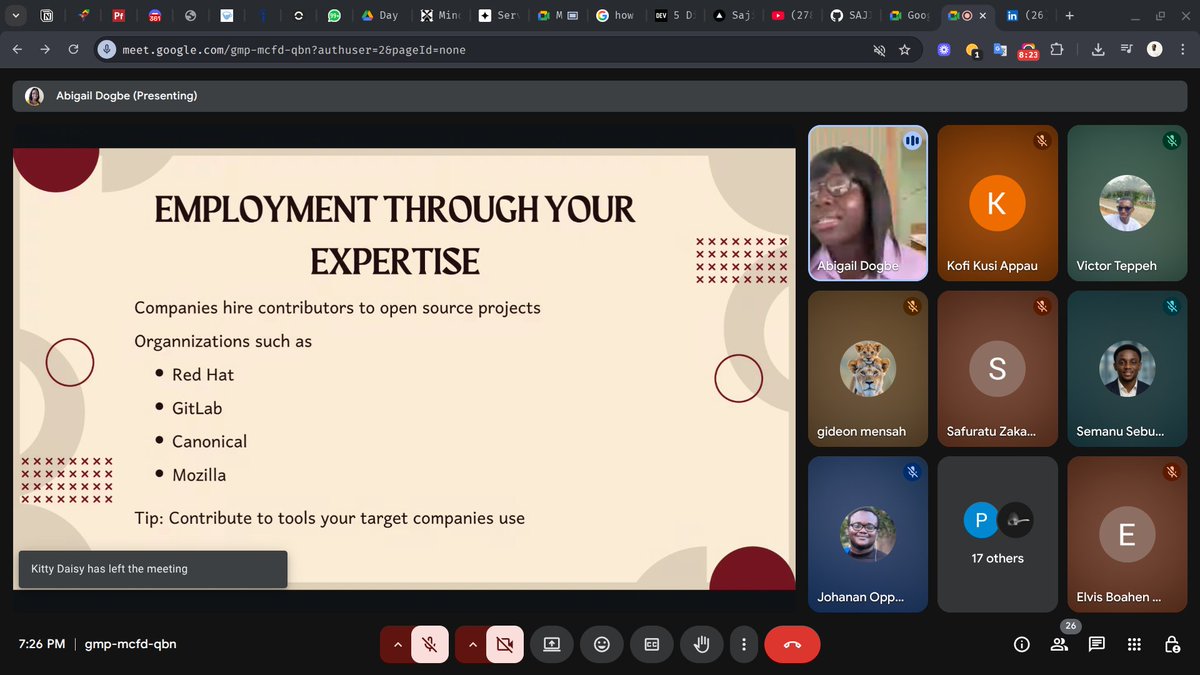Select Kofi Kusi Appau participant tile
Viewport: 1200px width, 675px height.
pos(997,202)
